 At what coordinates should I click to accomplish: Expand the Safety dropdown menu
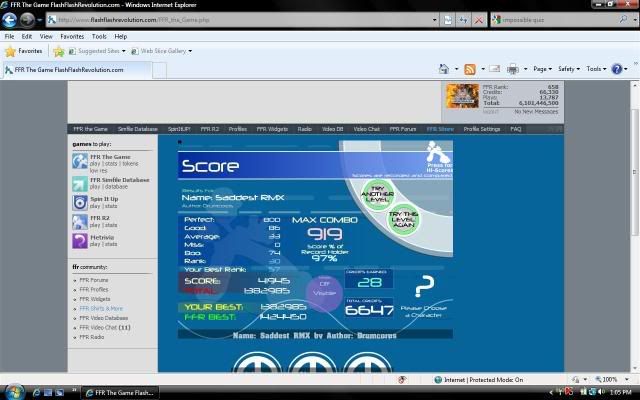pyautogui.click(x=569, y=69)
